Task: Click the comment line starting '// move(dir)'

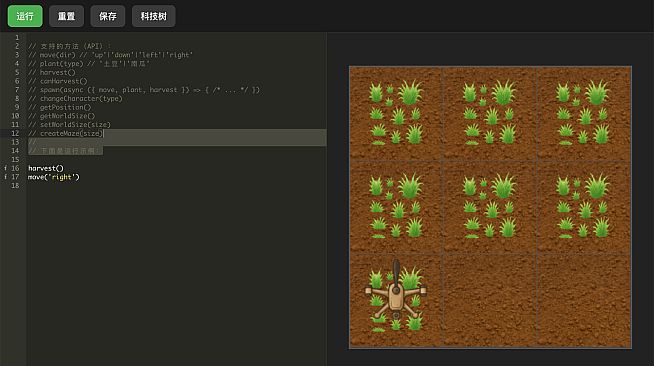Action: (111, 55)
